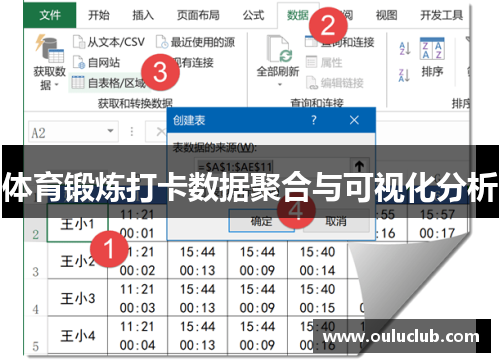500x362 pixels.
Task: Select row header 5
Action: pyautogui.click(x=36, y=335)
